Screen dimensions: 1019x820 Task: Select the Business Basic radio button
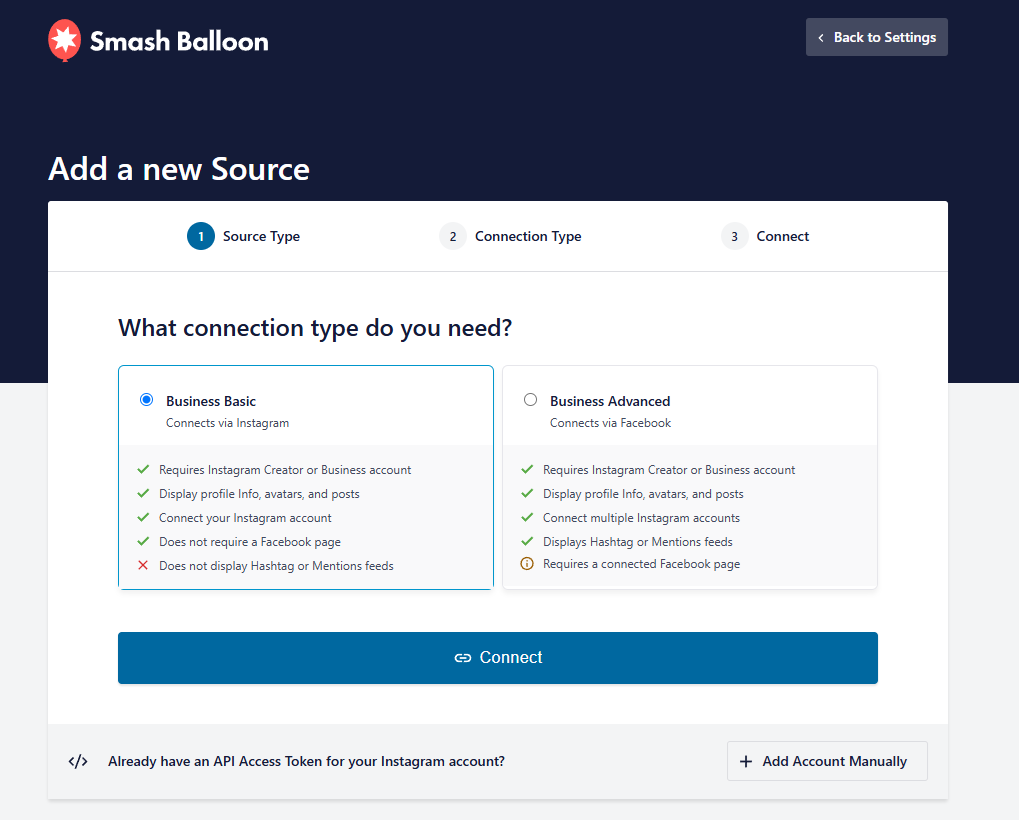pyautogui.click(x=147, y=399)
